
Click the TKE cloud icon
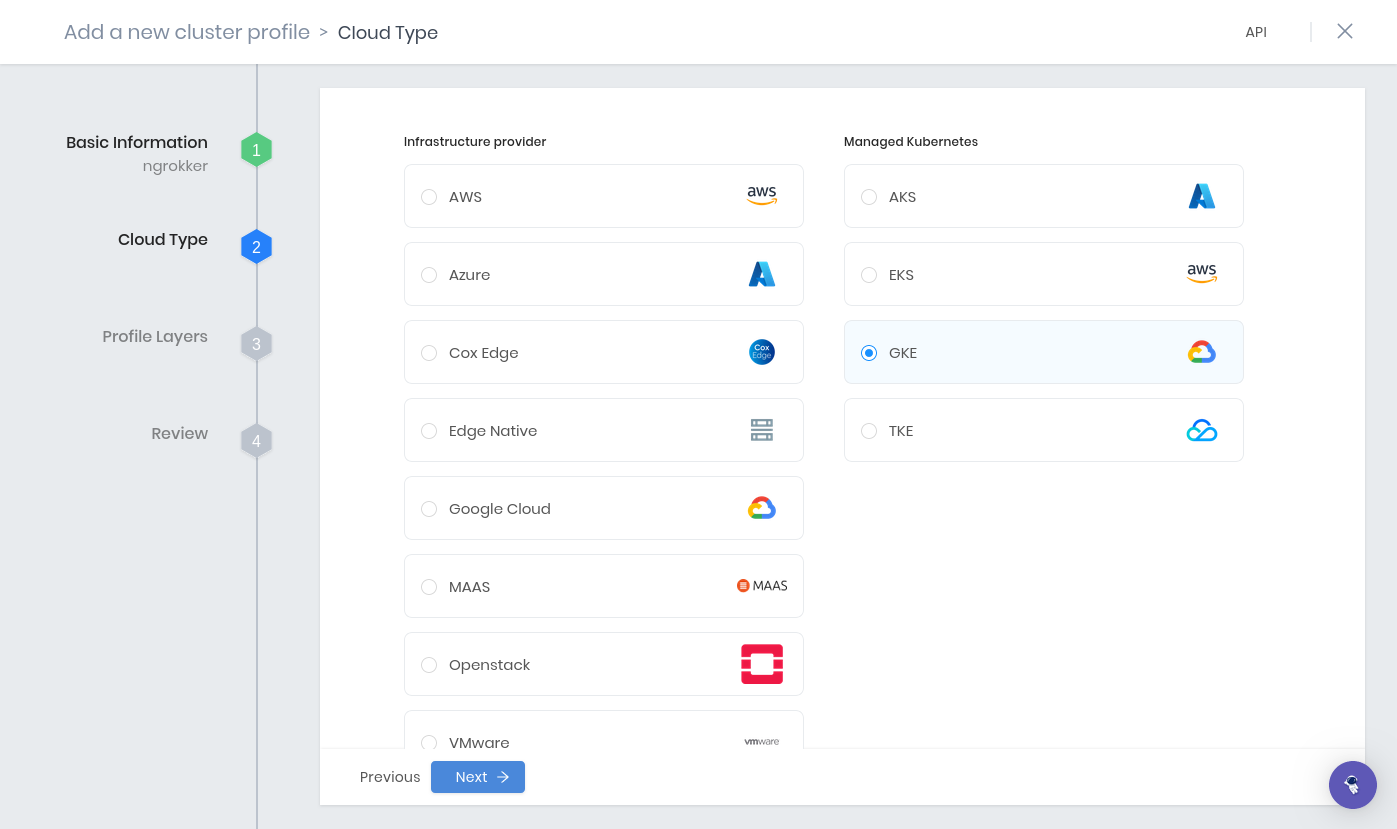(x=1201, y=430)
